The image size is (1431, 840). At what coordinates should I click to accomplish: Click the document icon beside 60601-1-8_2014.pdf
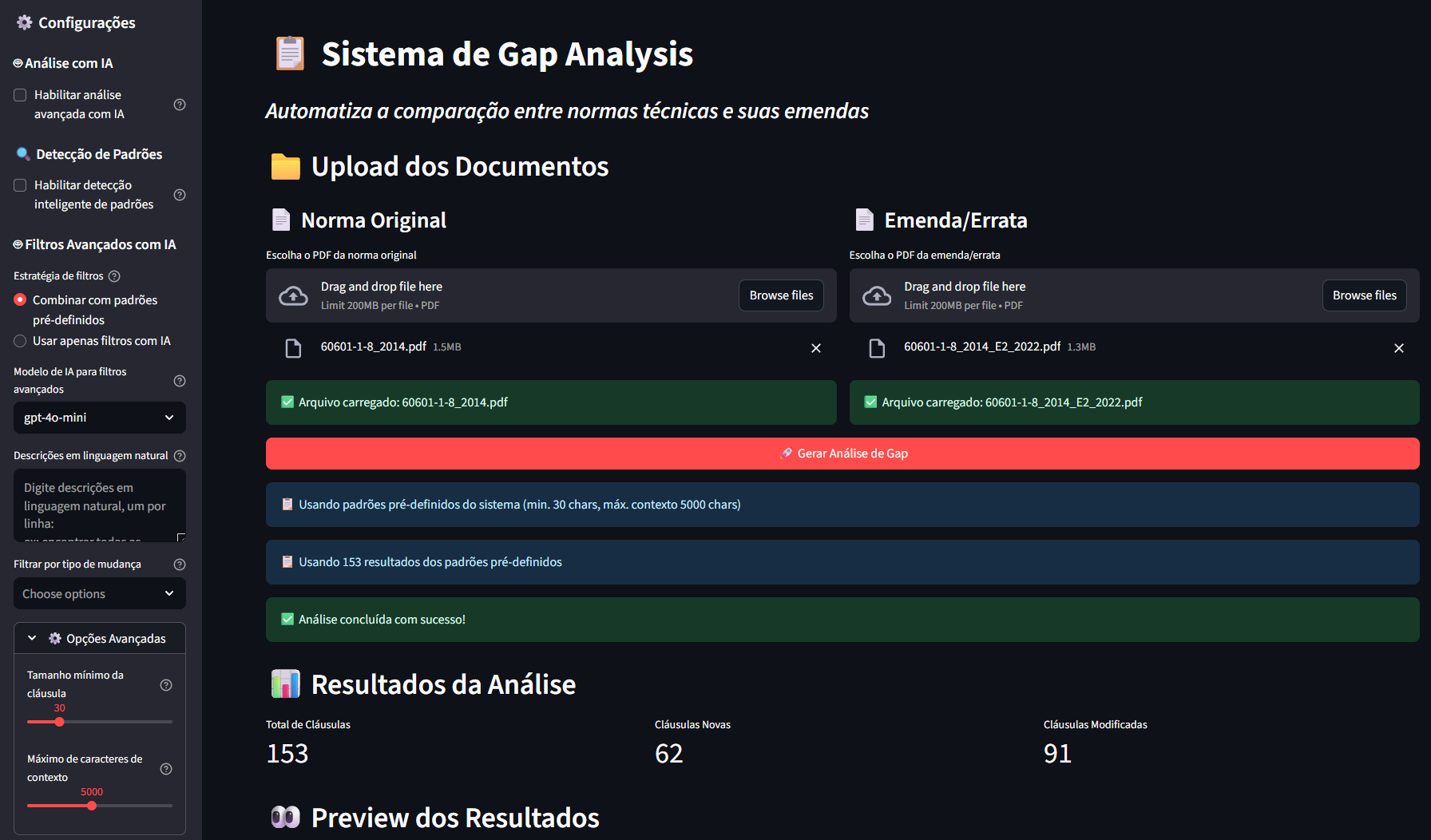(x=293, y=347)
